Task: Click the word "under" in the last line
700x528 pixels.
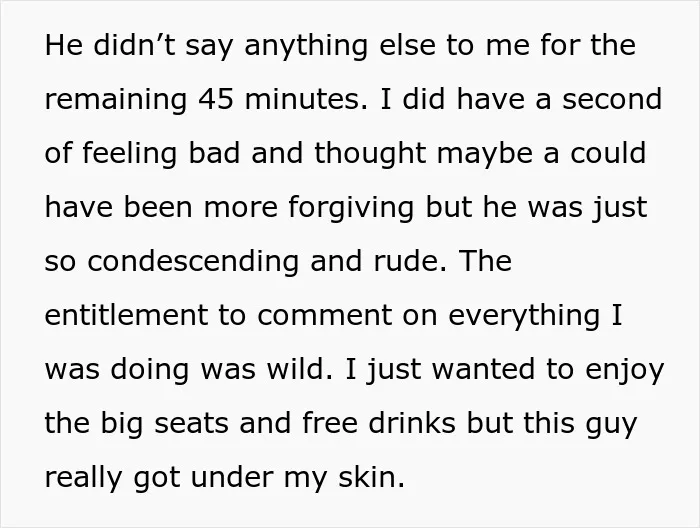Action: click(x=232, y=477)
